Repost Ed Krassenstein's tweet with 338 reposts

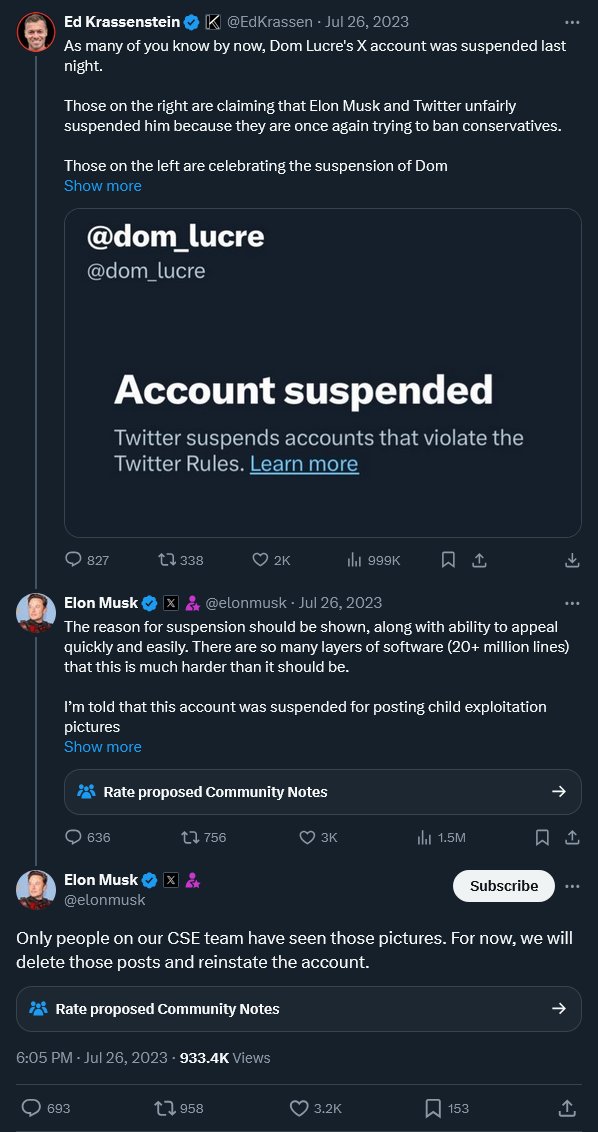pos(181,560)
